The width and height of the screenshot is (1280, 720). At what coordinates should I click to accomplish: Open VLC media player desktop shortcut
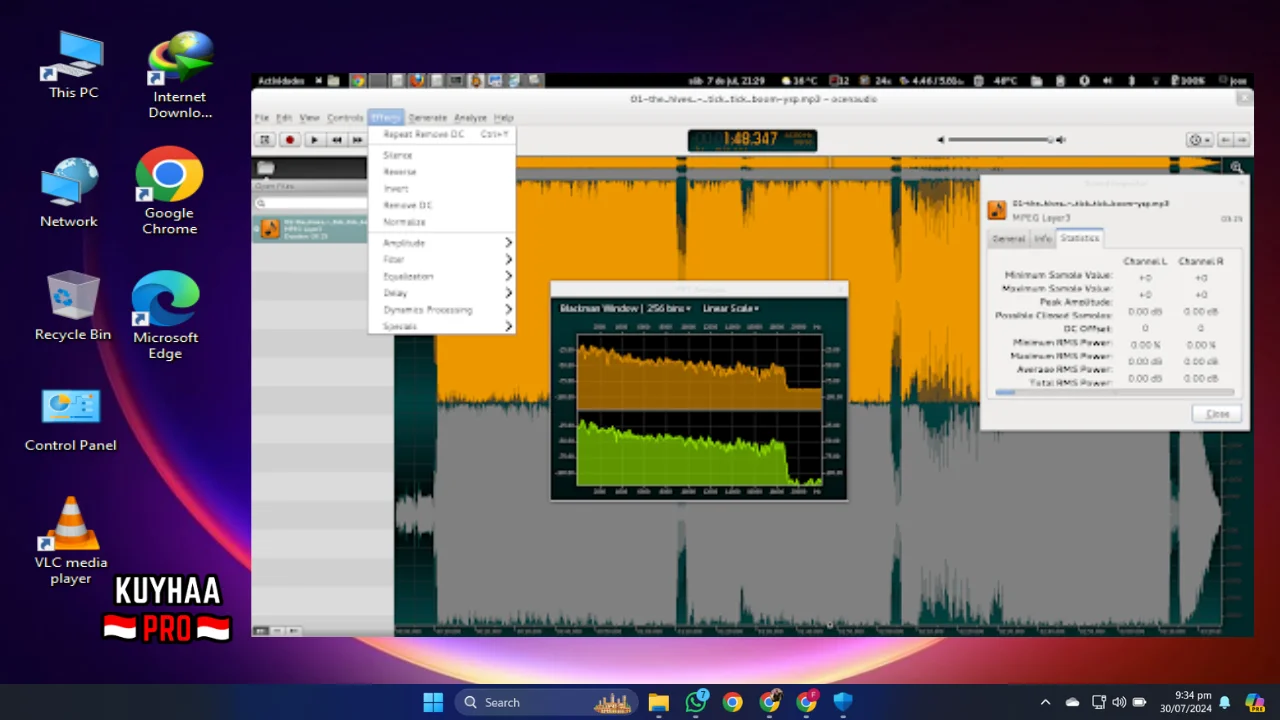tap(71, 540)
